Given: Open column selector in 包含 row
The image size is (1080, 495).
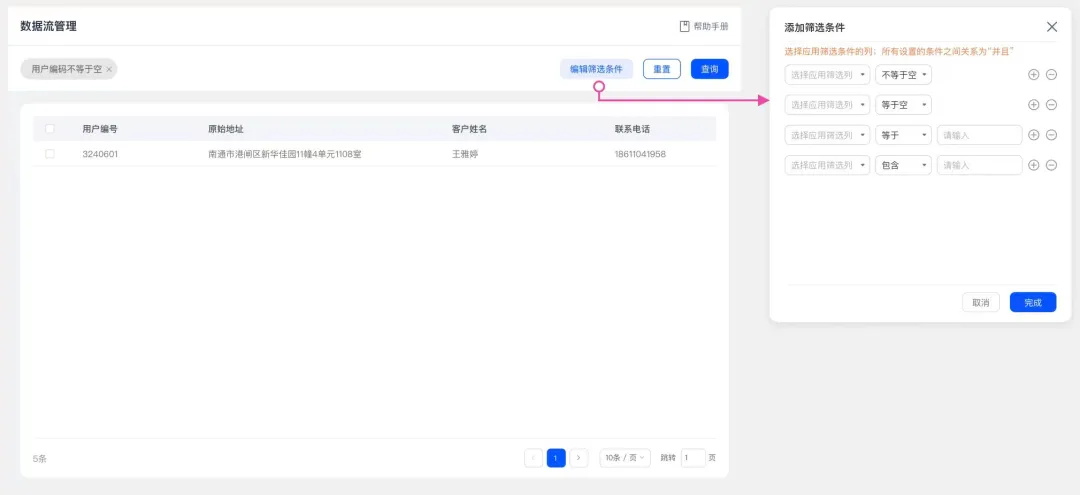Looking at the screenshot, I should [x=827, y=165].
